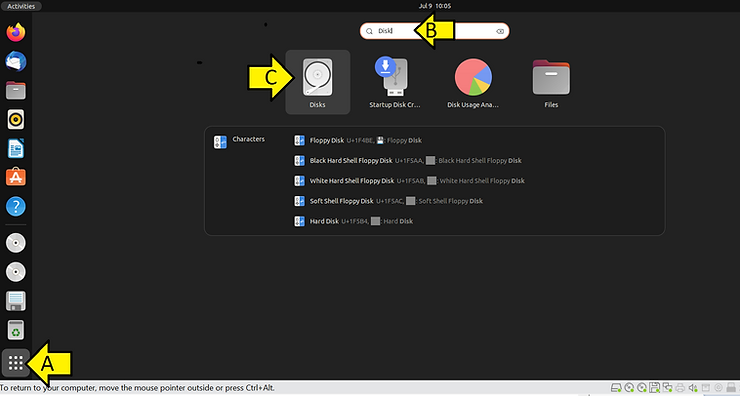Open Trash from the dock
Image resolution: width=740 pixels, height=396 pixels.
point(16,330)
